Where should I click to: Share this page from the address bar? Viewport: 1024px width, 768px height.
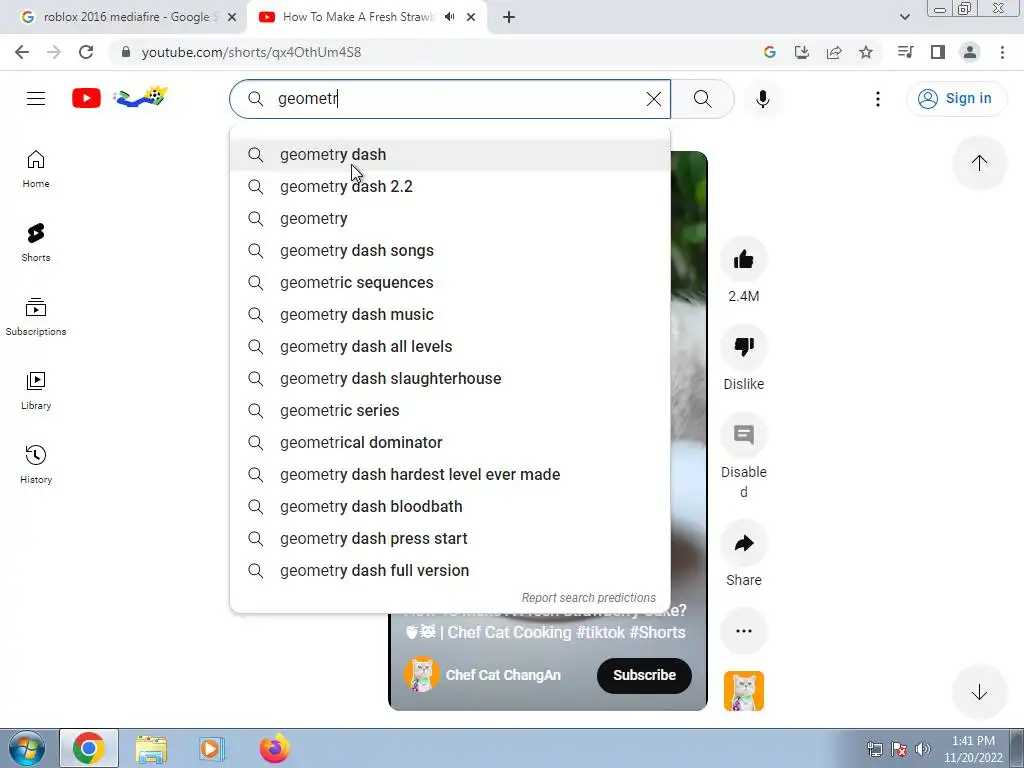click(834, 52)
